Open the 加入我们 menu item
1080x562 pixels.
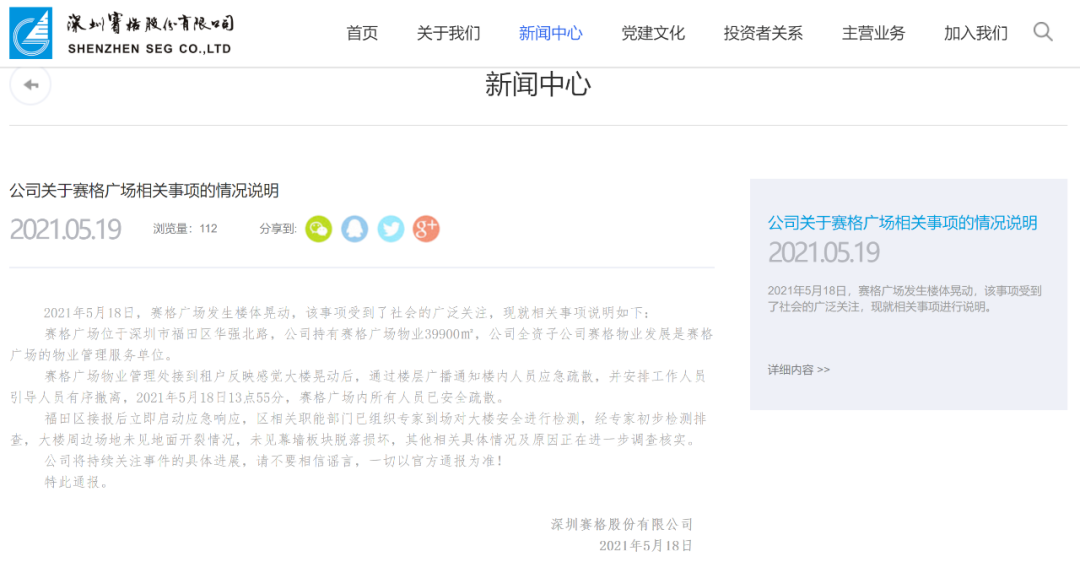975,33
